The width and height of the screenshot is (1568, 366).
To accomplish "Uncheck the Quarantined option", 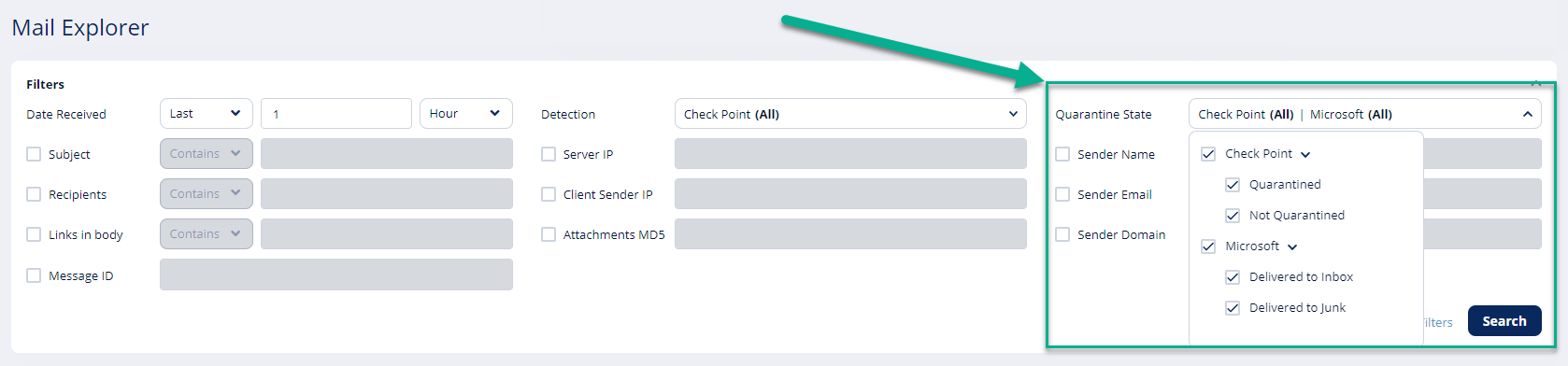I will coord(1233,185).
